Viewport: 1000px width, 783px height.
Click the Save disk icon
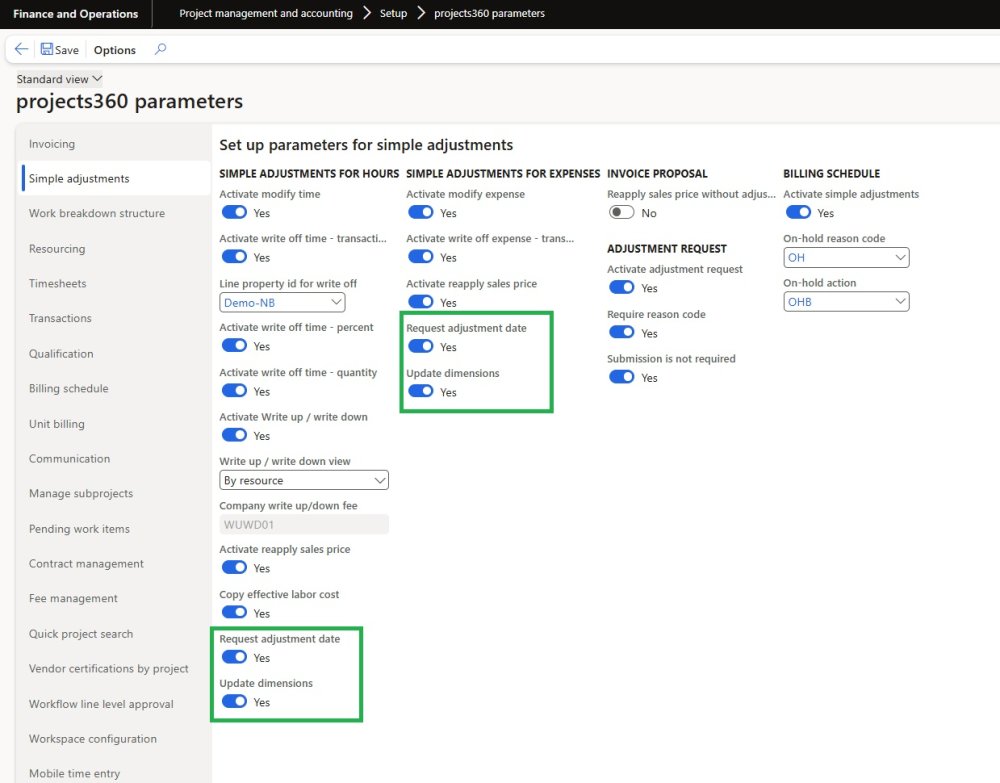coord(47,49)
